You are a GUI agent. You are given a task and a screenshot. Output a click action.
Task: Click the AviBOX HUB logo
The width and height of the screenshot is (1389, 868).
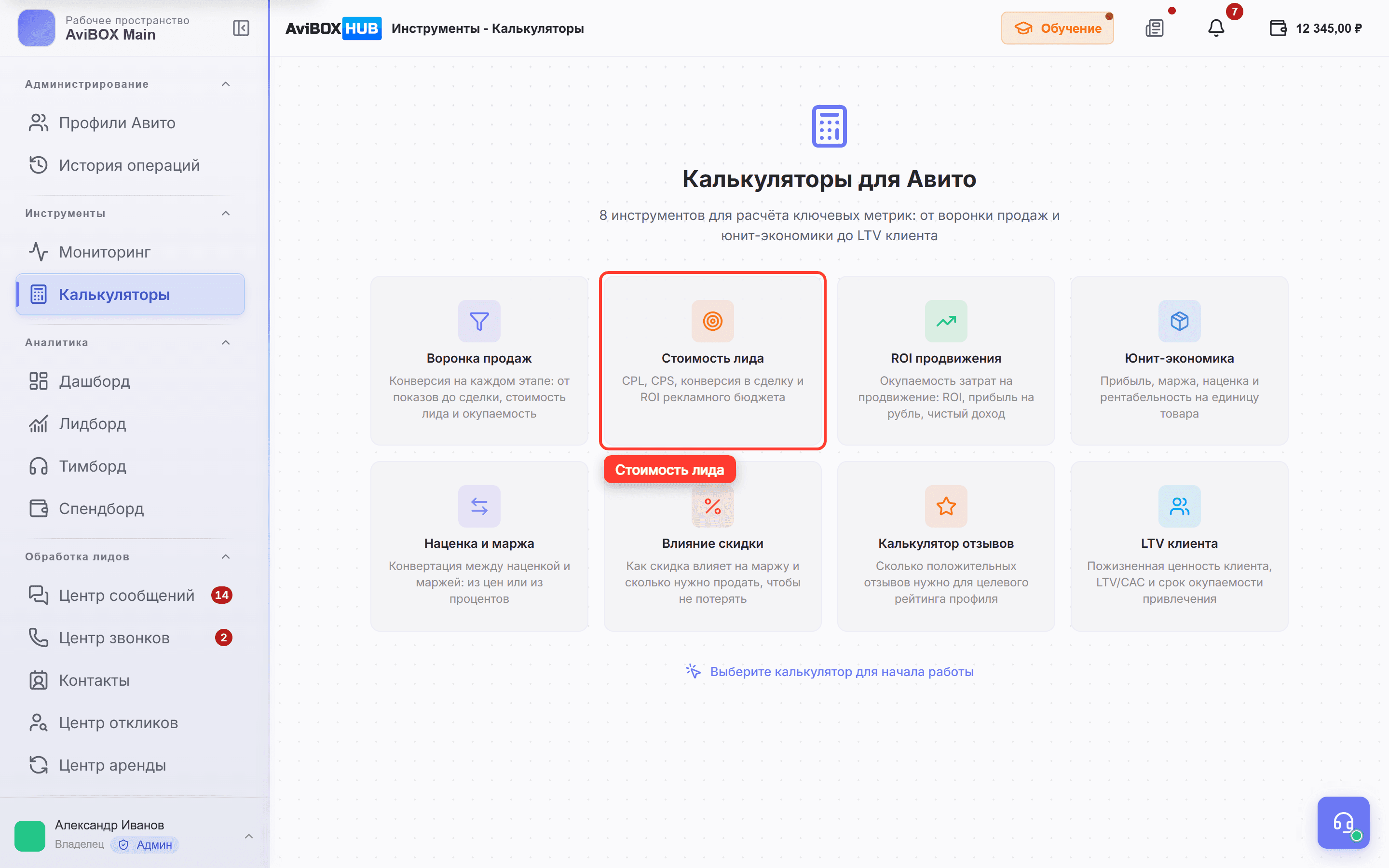click(333, 28)
